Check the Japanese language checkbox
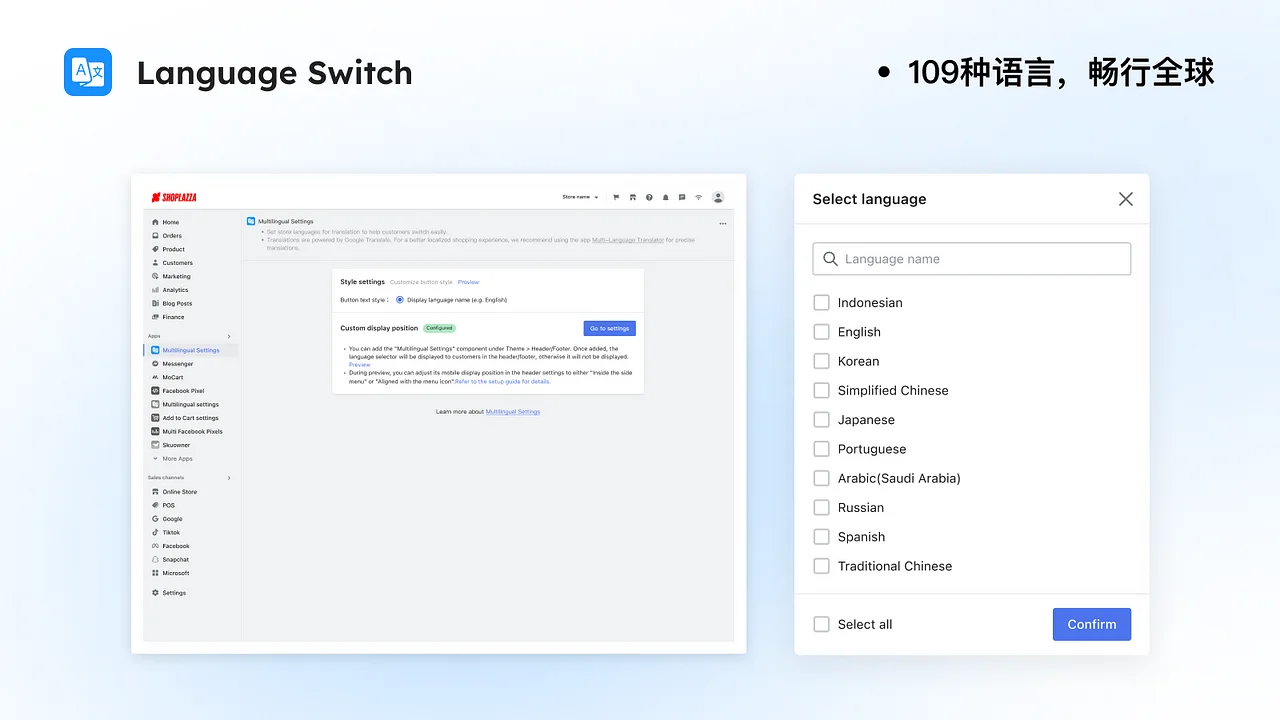The image size is (1280, 720). coord(821,419)
